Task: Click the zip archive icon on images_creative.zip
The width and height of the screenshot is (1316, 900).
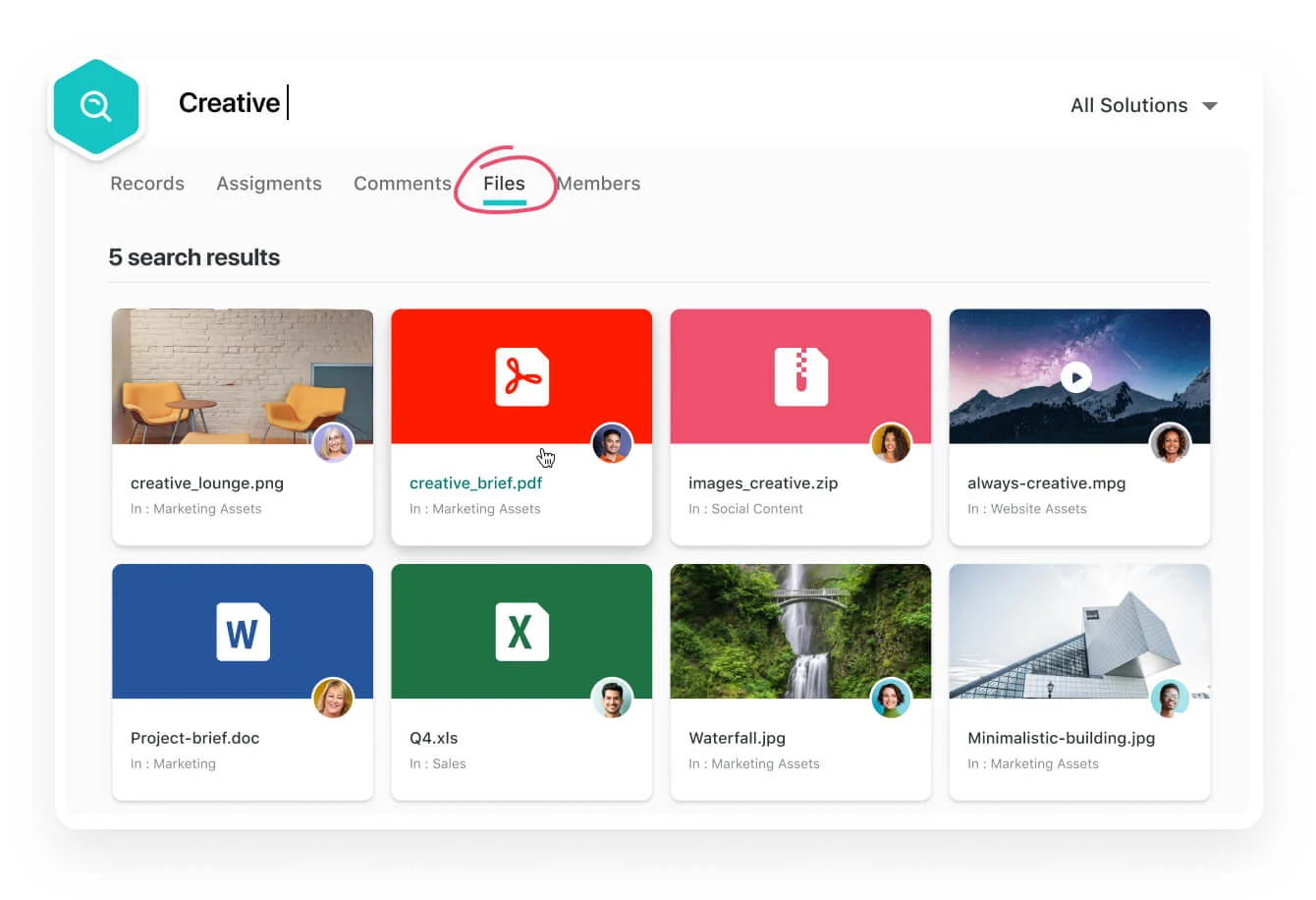Action: point(800,377)
